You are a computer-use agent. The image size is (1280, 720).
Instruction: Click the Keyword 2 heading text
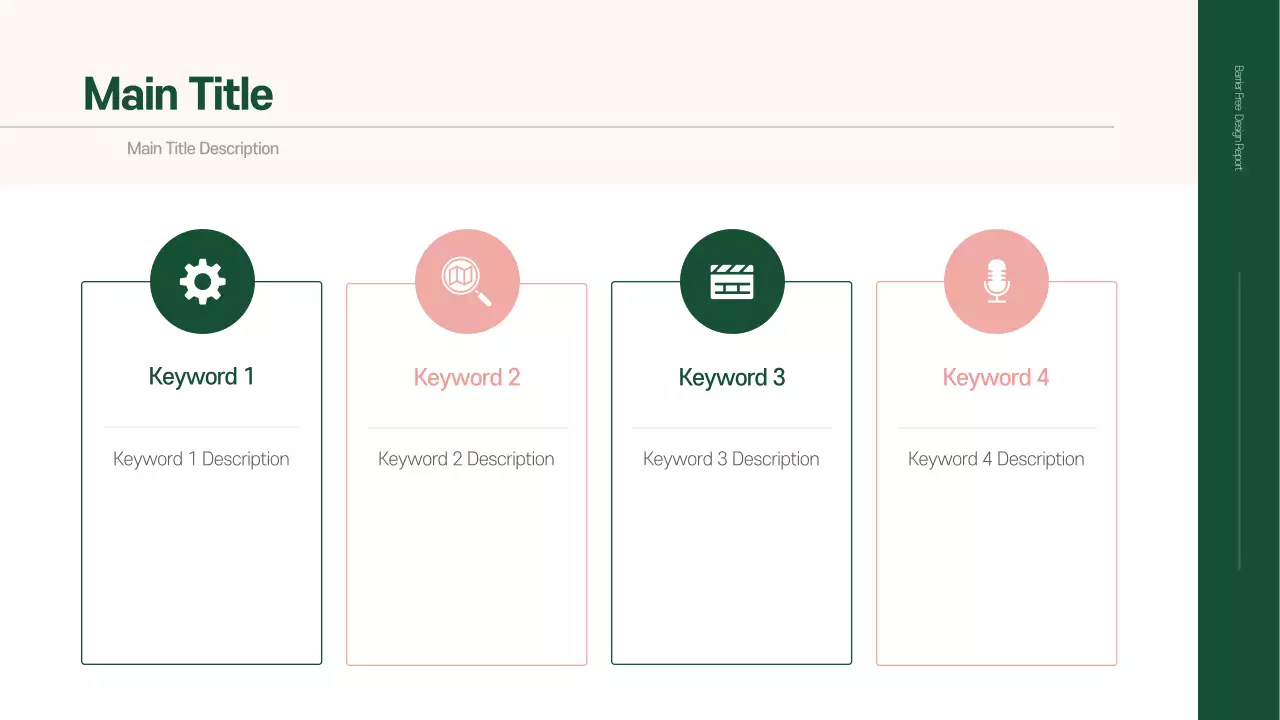pos(466,376)
